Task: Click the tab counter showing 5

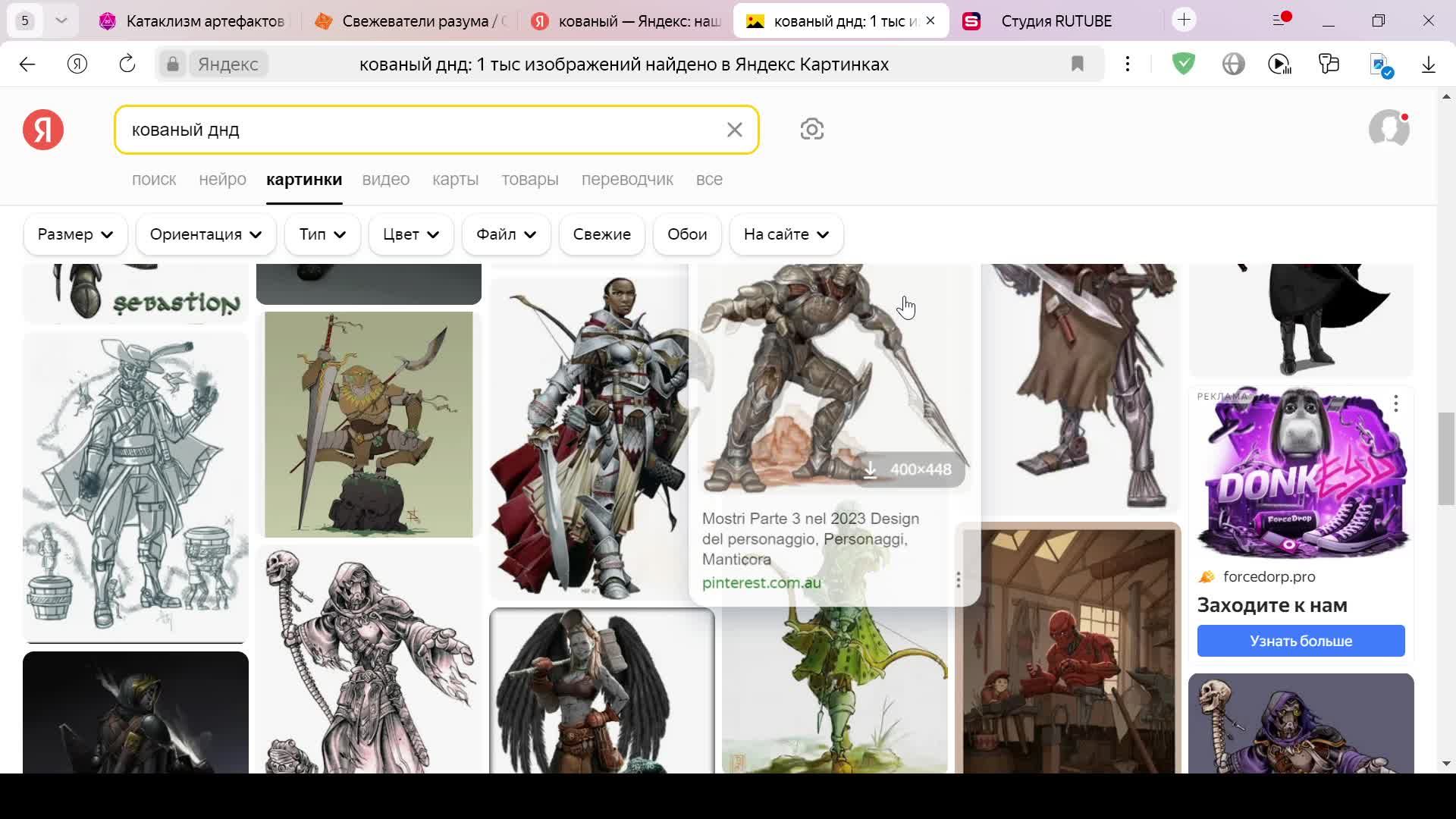Action: coord(25,20)
